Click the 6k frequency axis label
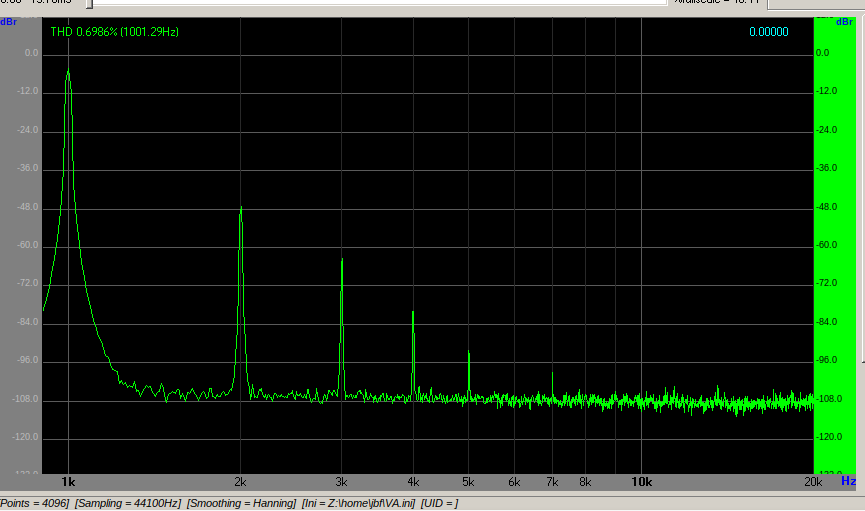This screenshot has height=511, width=865. [514, 482]
